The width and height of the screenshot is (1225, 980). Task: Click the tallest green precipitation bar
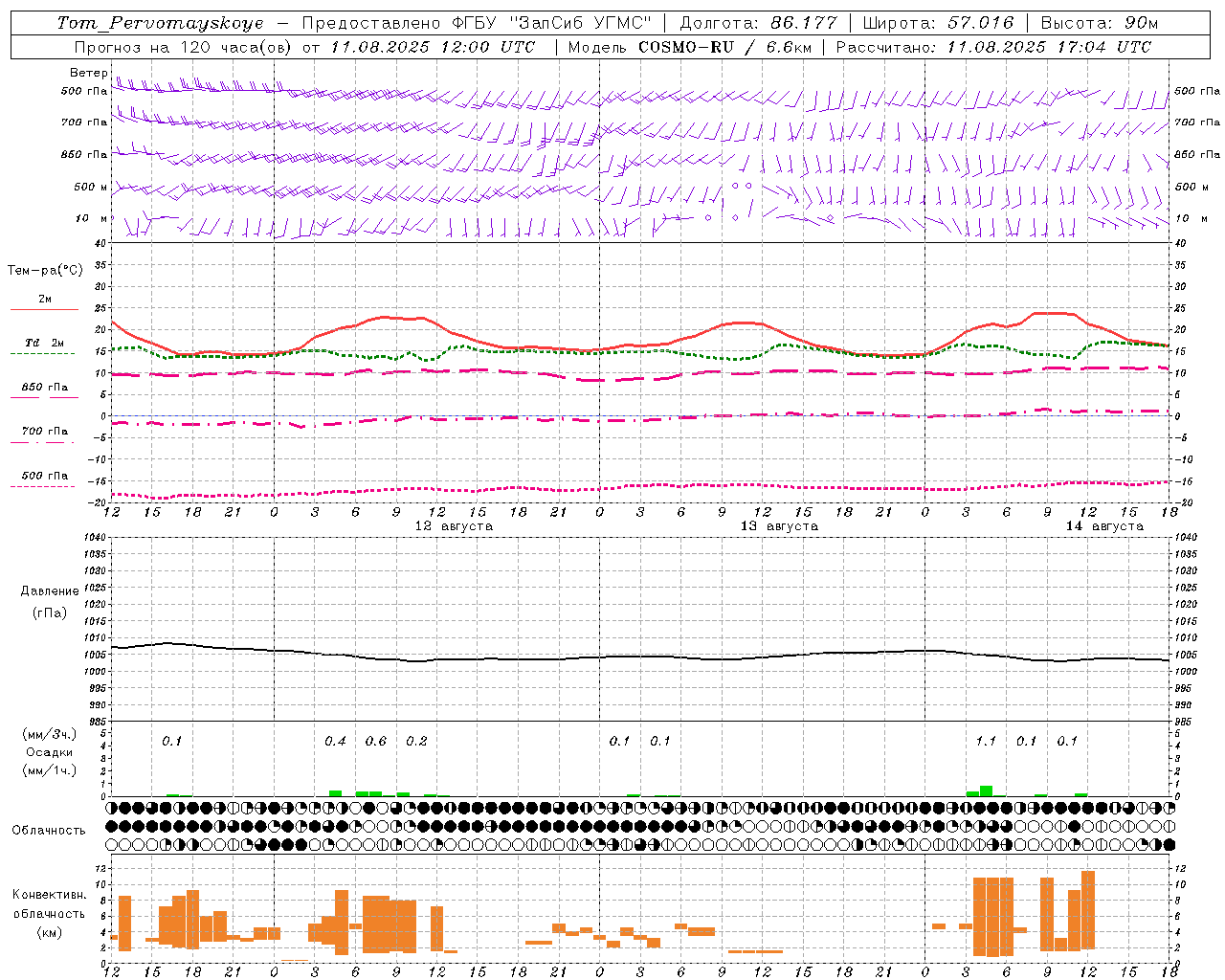[x=986, y=791]
